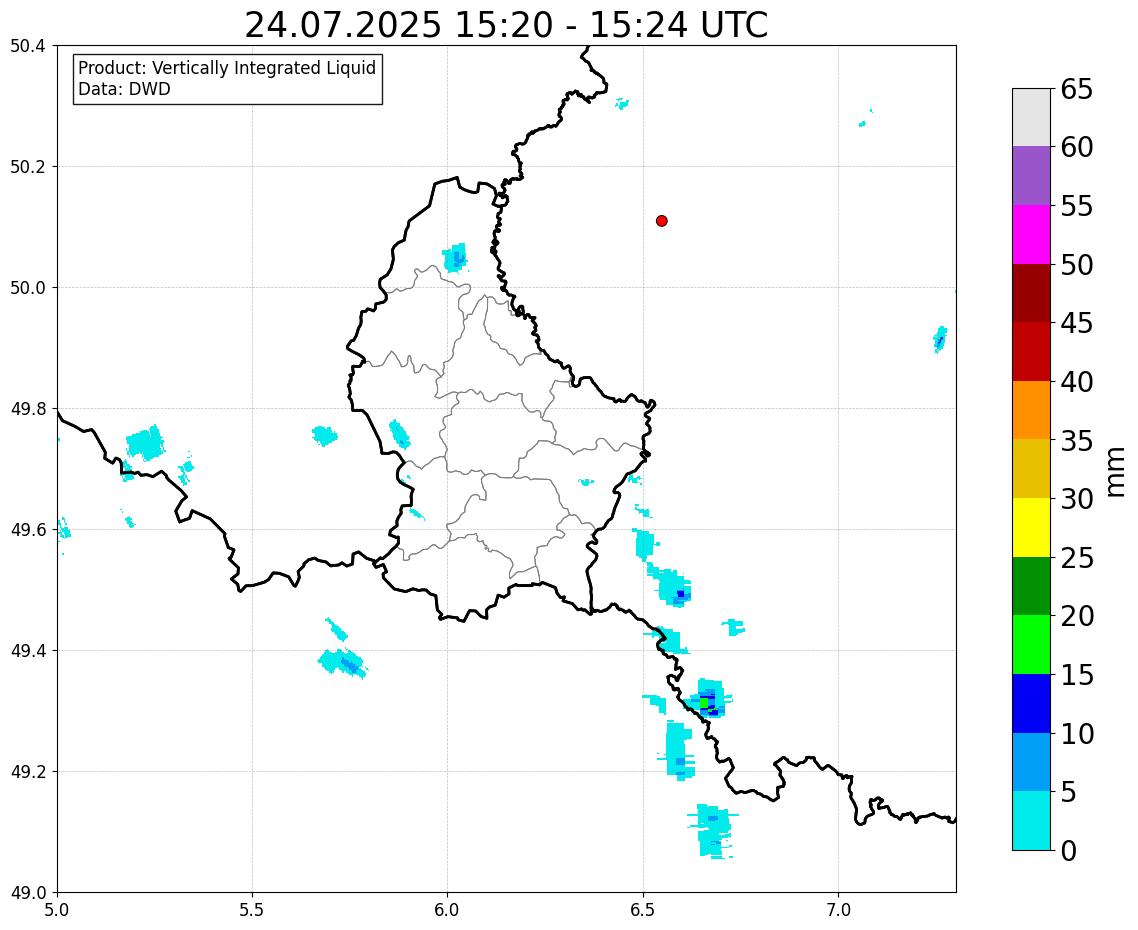Image resolution: width=1138 pixels, height=930 pixels.
Task: Click the colorbar 'mm' unit label
Action: coord(1116,472)
